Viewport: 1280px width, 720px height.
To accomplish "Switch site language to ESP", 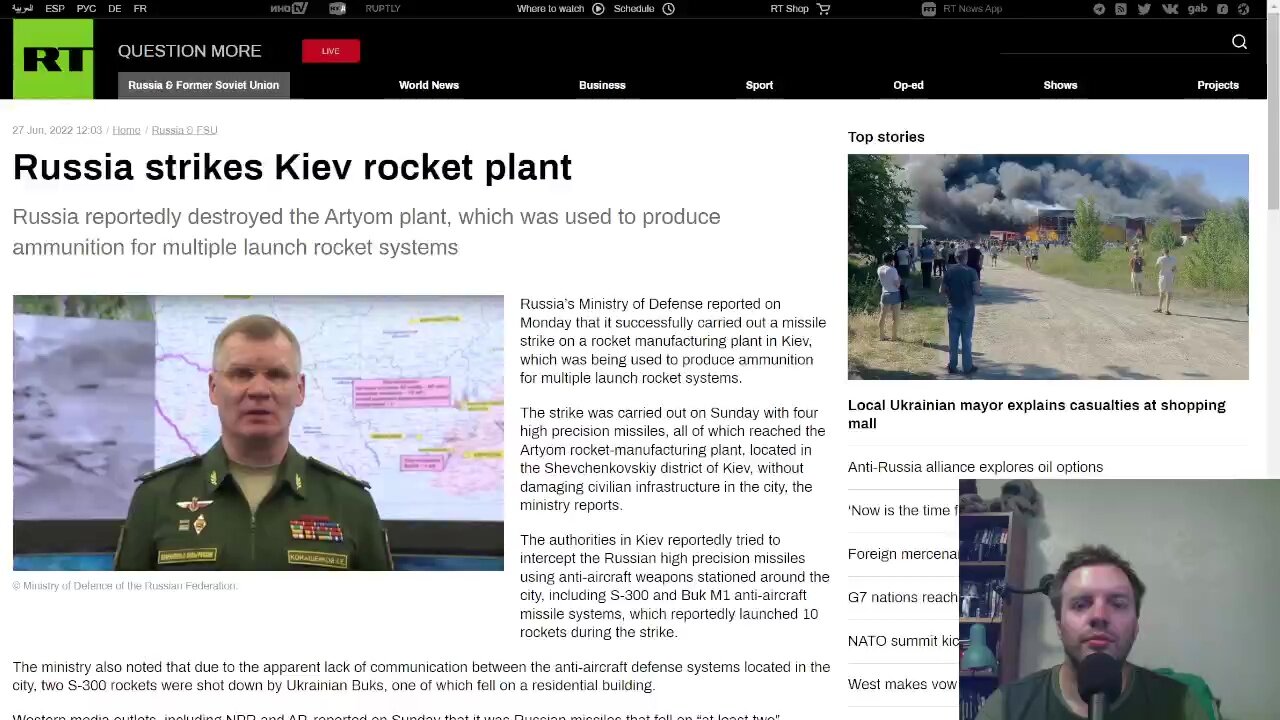I will [x=55, y=8].
